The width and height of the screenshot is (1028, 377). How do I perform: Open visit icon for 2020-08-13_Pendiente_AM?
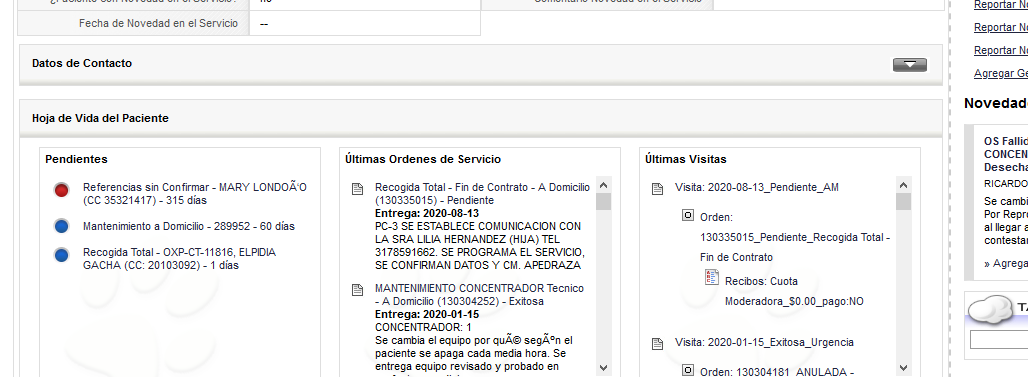click(x=658, y=189)
